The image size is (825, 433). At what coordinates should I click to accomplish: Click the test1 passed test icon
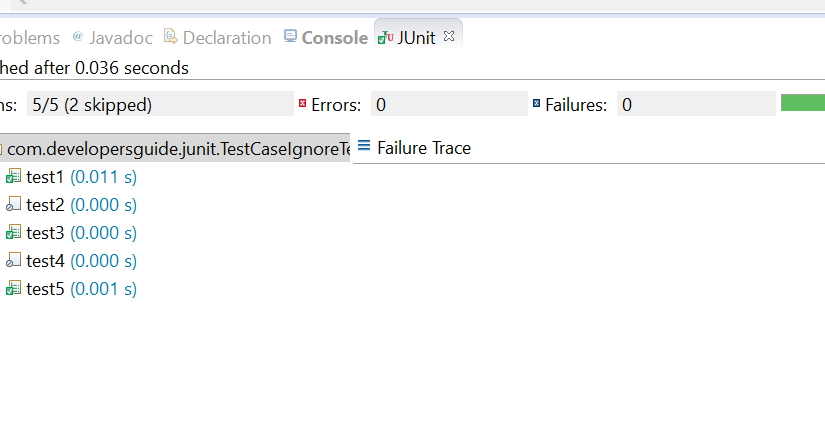13,177
